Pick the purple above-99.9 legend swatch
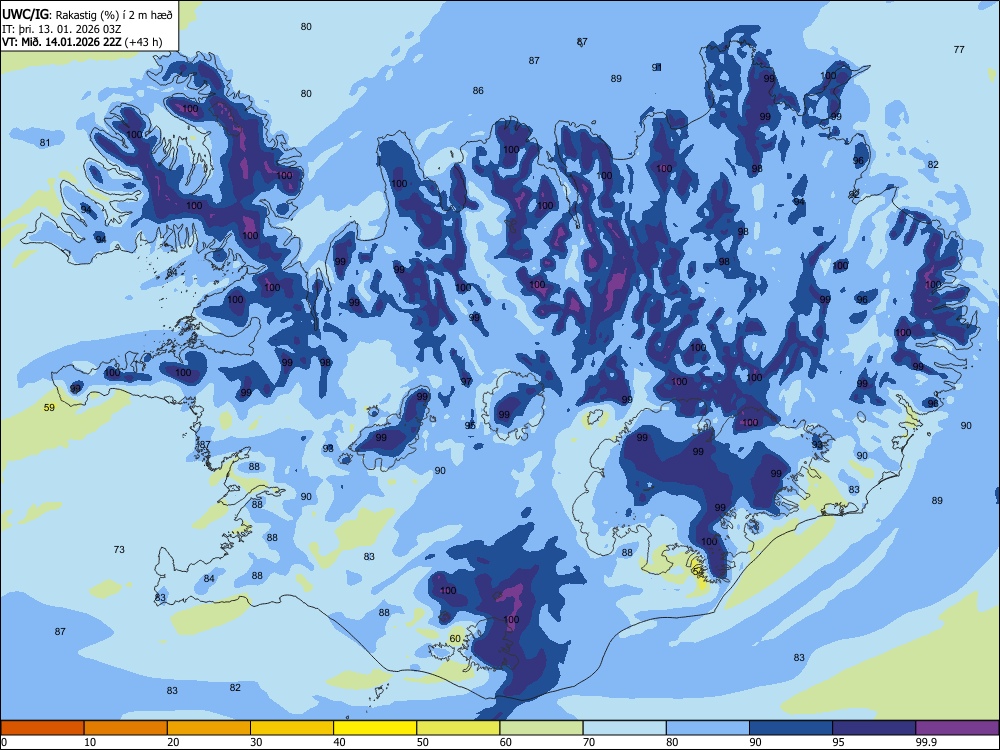The height and width of the screenshot is (750, 1000). coord(957,728)
